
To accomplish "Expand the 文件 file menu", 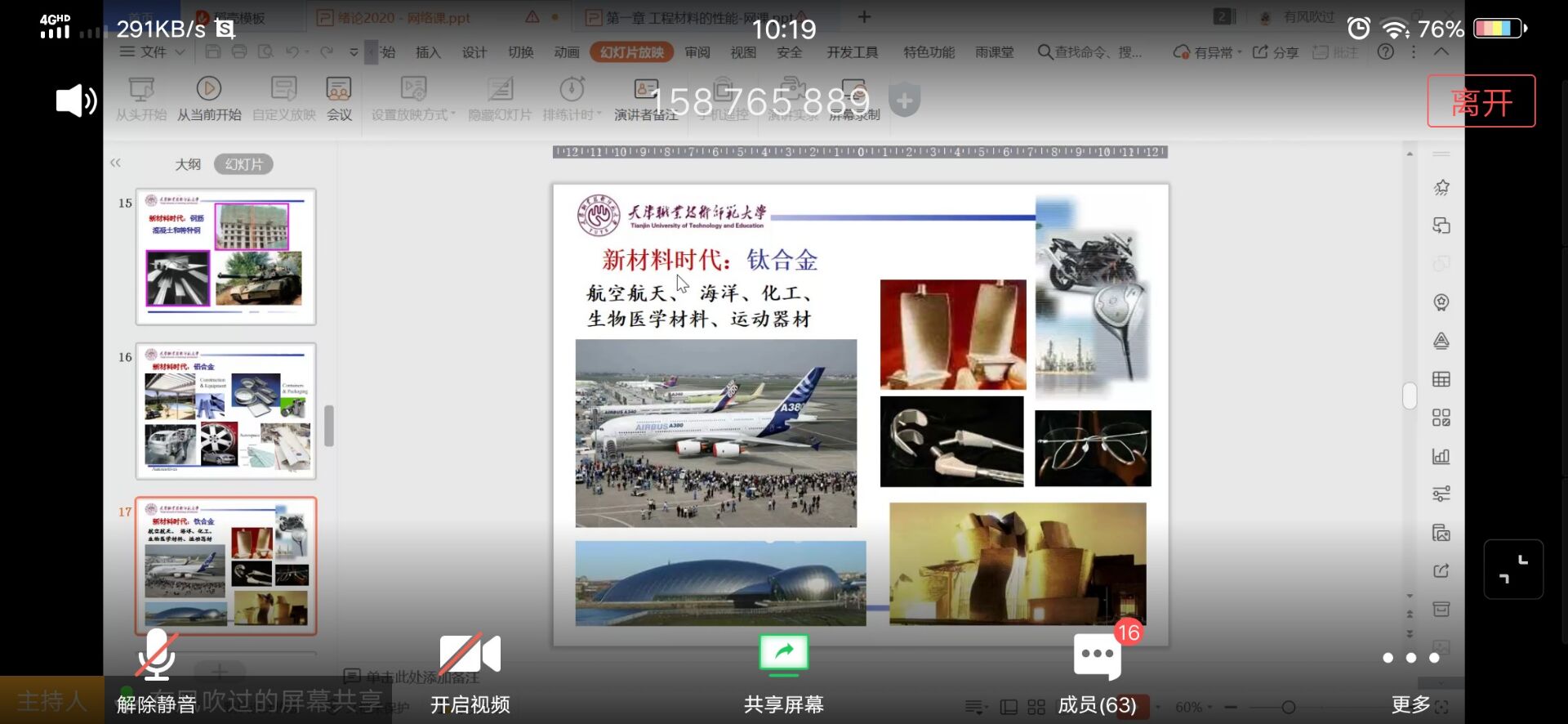I will (x=153, y=52).
